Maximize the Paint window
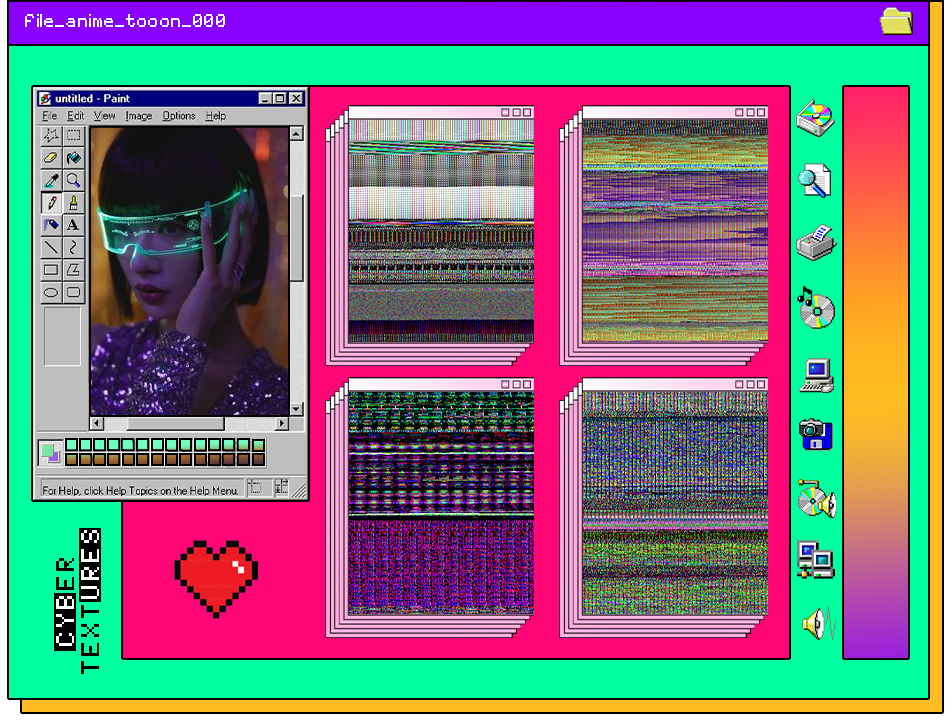This screenshot has height=723, width=950. [279, 98]
